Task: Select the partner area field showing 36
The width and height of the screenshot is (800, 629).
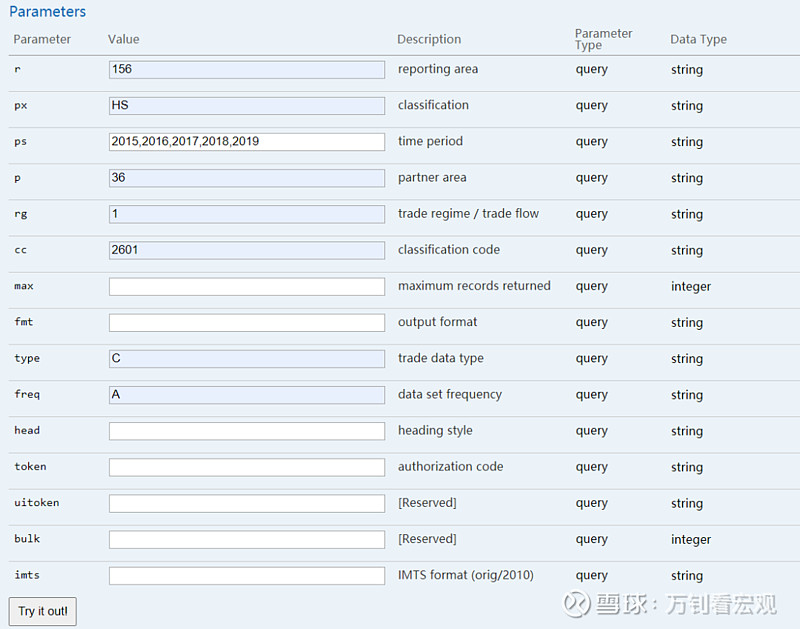Action: coord(247,178)
